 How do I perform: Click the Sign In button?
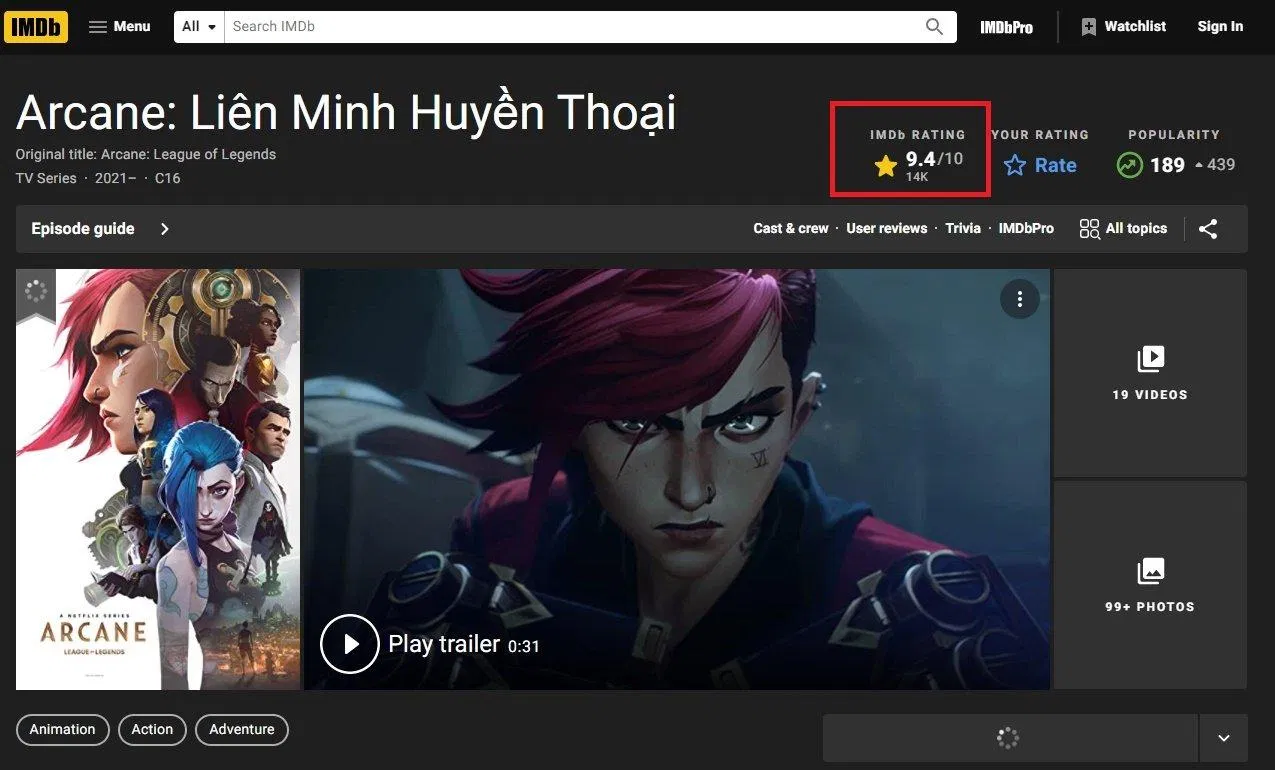tap(1219, 26)
